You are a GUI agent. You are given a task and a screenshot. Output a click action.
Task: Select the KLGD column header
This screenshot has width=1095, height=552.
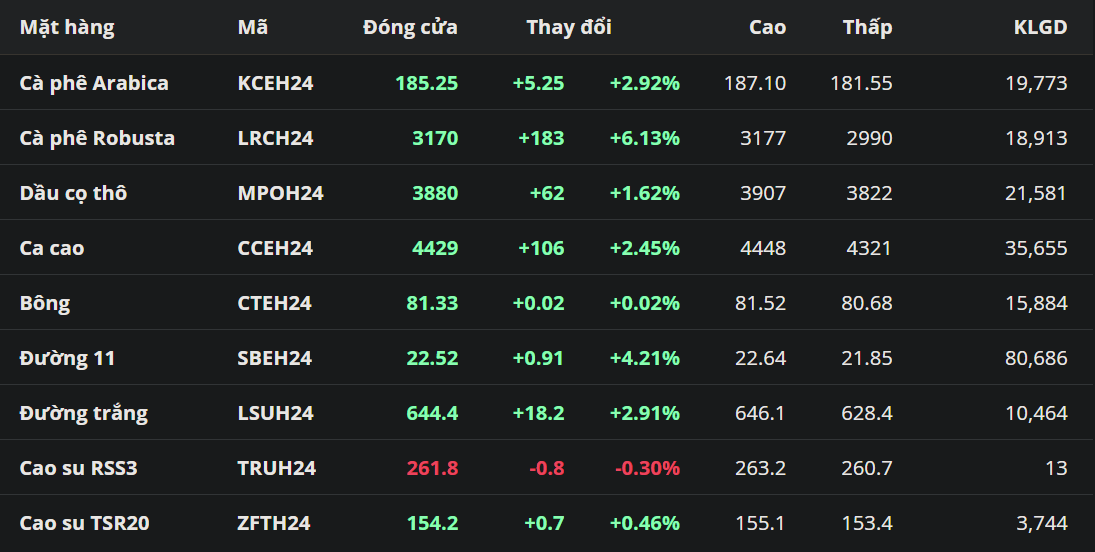(1040, 28)
